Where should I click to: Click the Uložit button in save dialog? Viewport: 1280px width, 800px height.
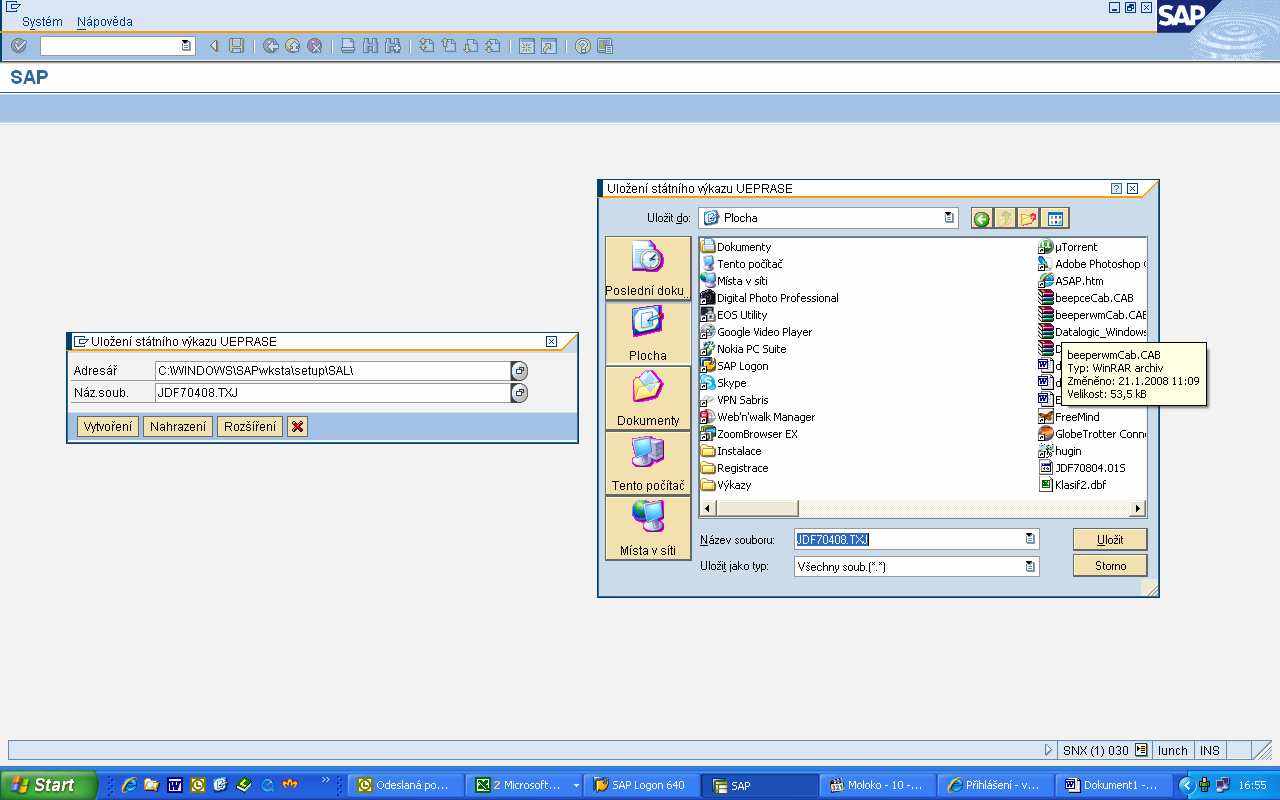(x=1110, y=539)
